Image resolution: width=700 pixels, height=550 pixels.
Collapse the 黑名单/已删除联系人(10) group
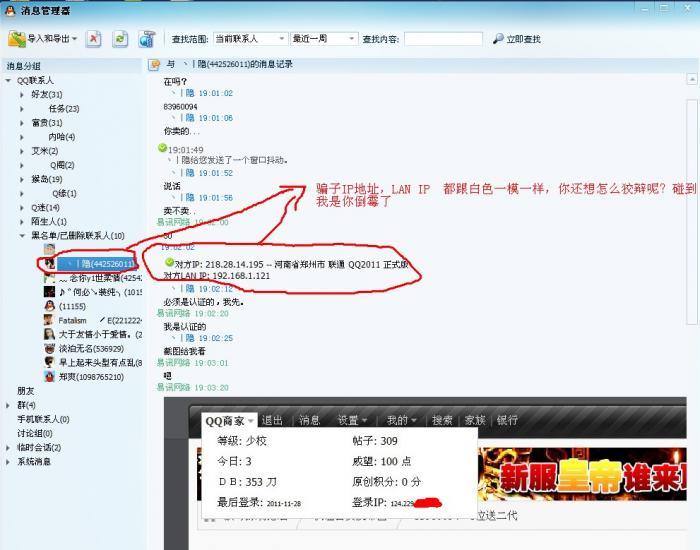pyautogui.click(x=22, y=236)
